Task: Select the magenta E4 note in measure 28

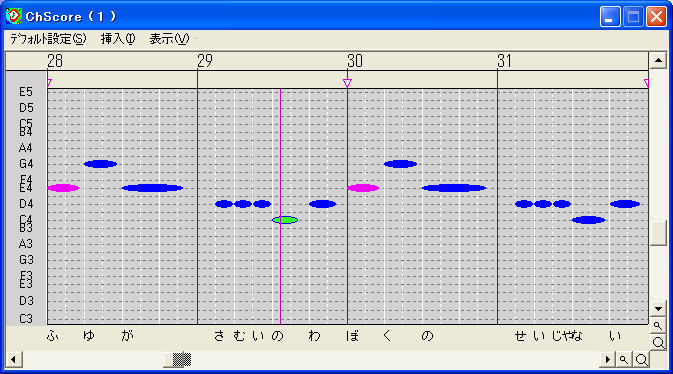Action: [x=63, y=188]
